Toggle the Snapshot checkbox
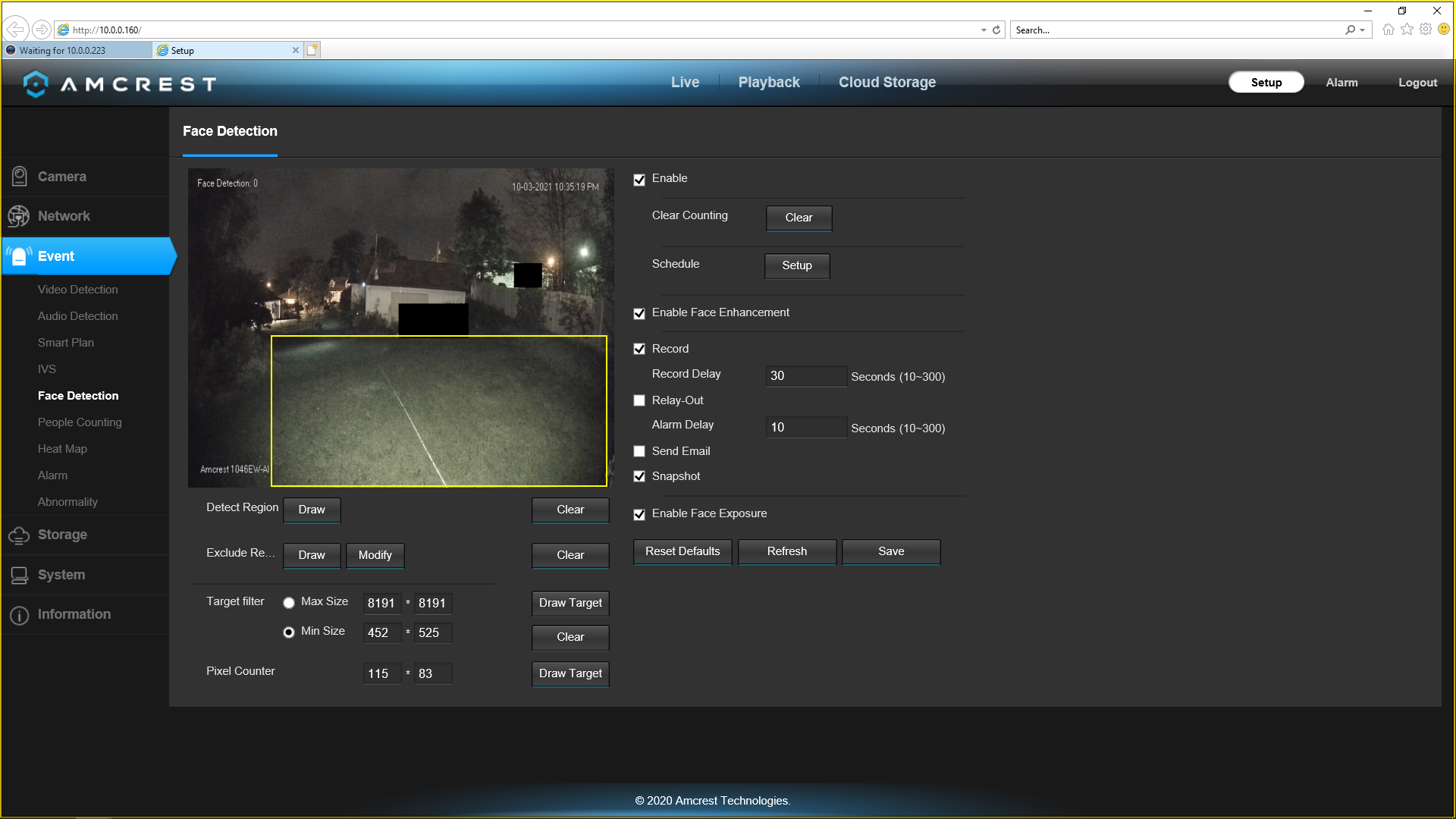The width and height of the screenshot is (1456, 819). (639, 476)
